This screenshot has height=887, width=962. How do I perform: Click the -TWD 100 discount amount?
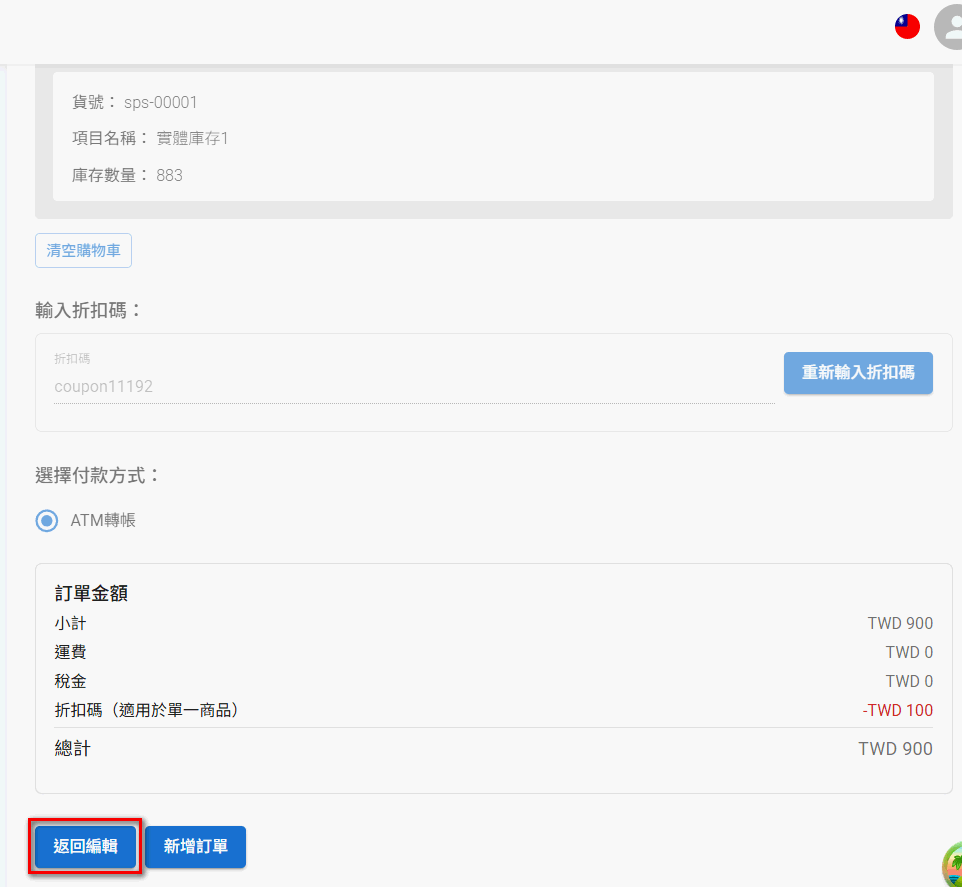click(x=898, y=710)
